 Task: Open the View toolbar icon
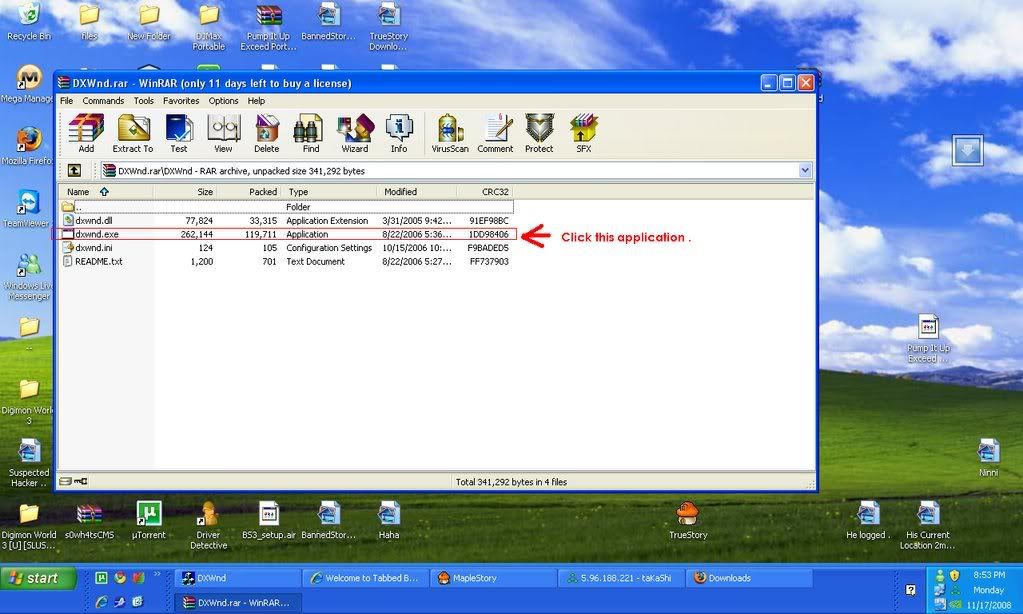click(x=223, y=134)
